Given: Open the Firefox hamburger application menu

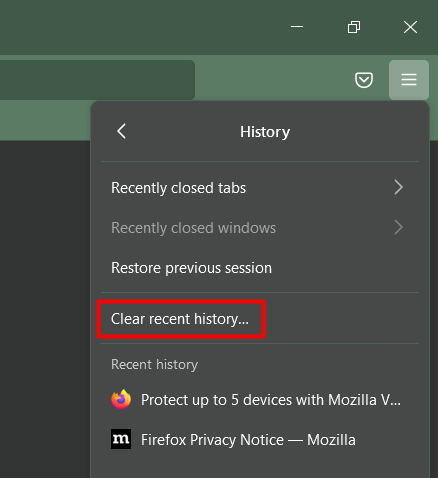Looking at the screenshot, I should click(409, 80).
